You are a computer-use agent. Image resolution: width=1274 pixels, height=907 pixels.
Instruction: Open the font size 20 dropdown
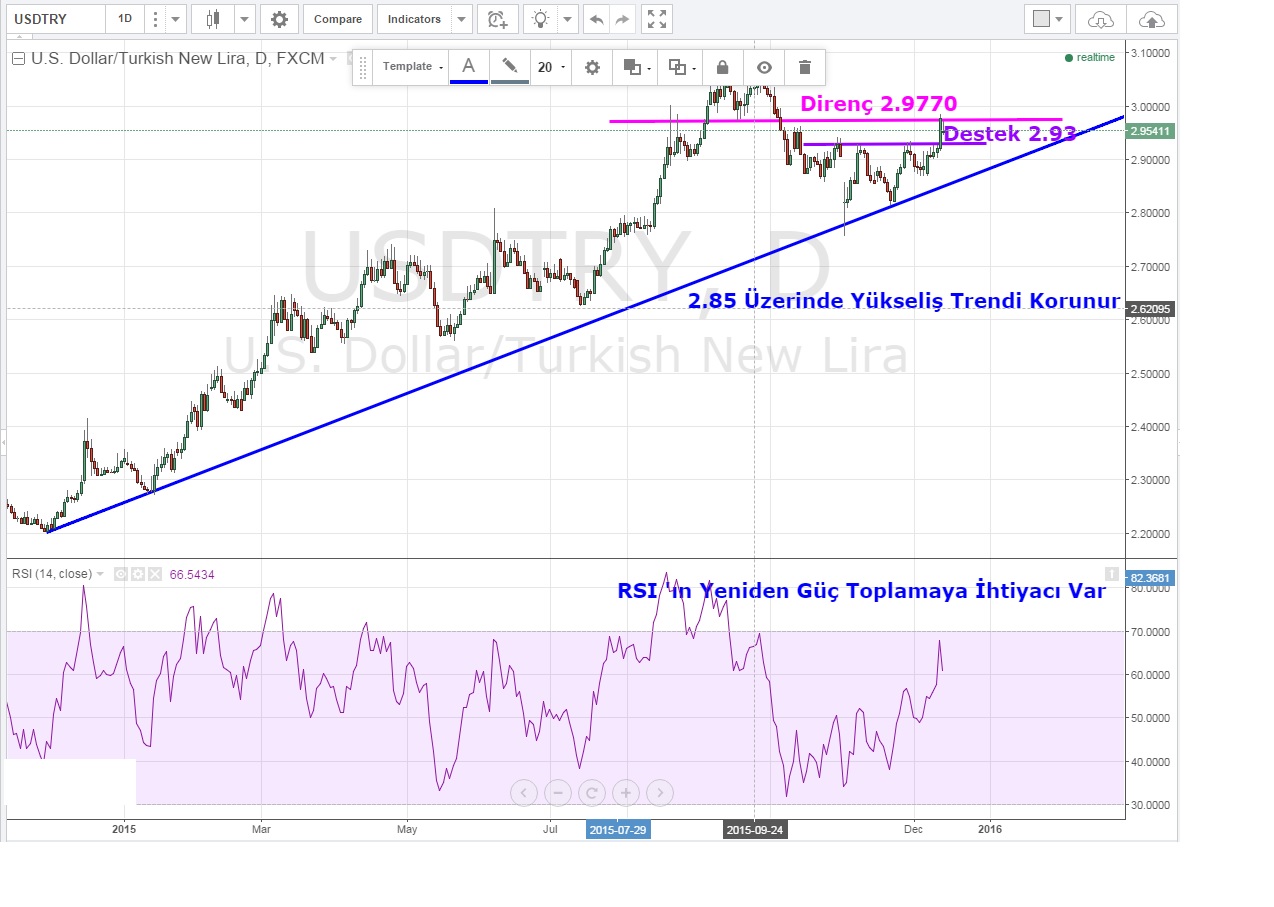551,67
